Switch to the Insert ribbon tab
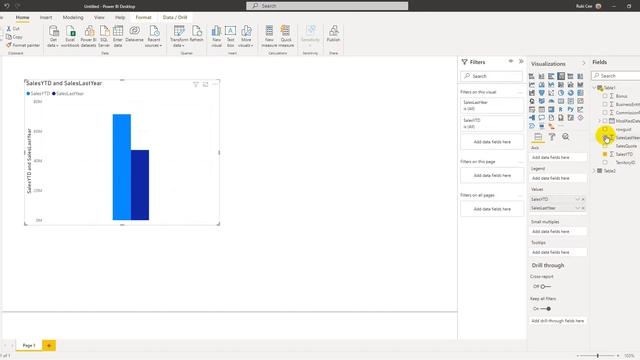The height and width of the screenshot is (360, 640). click(x=46, y=18)
